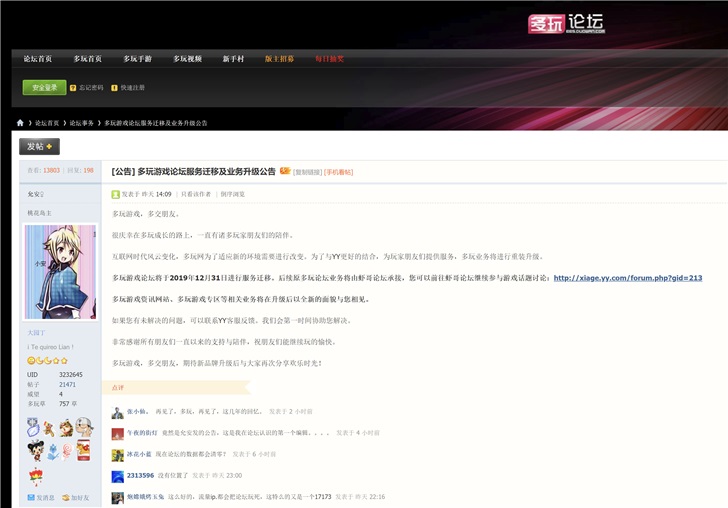The image size is (728, 508).
Task: Click the 大园丁 user group label
Action: 36,333
